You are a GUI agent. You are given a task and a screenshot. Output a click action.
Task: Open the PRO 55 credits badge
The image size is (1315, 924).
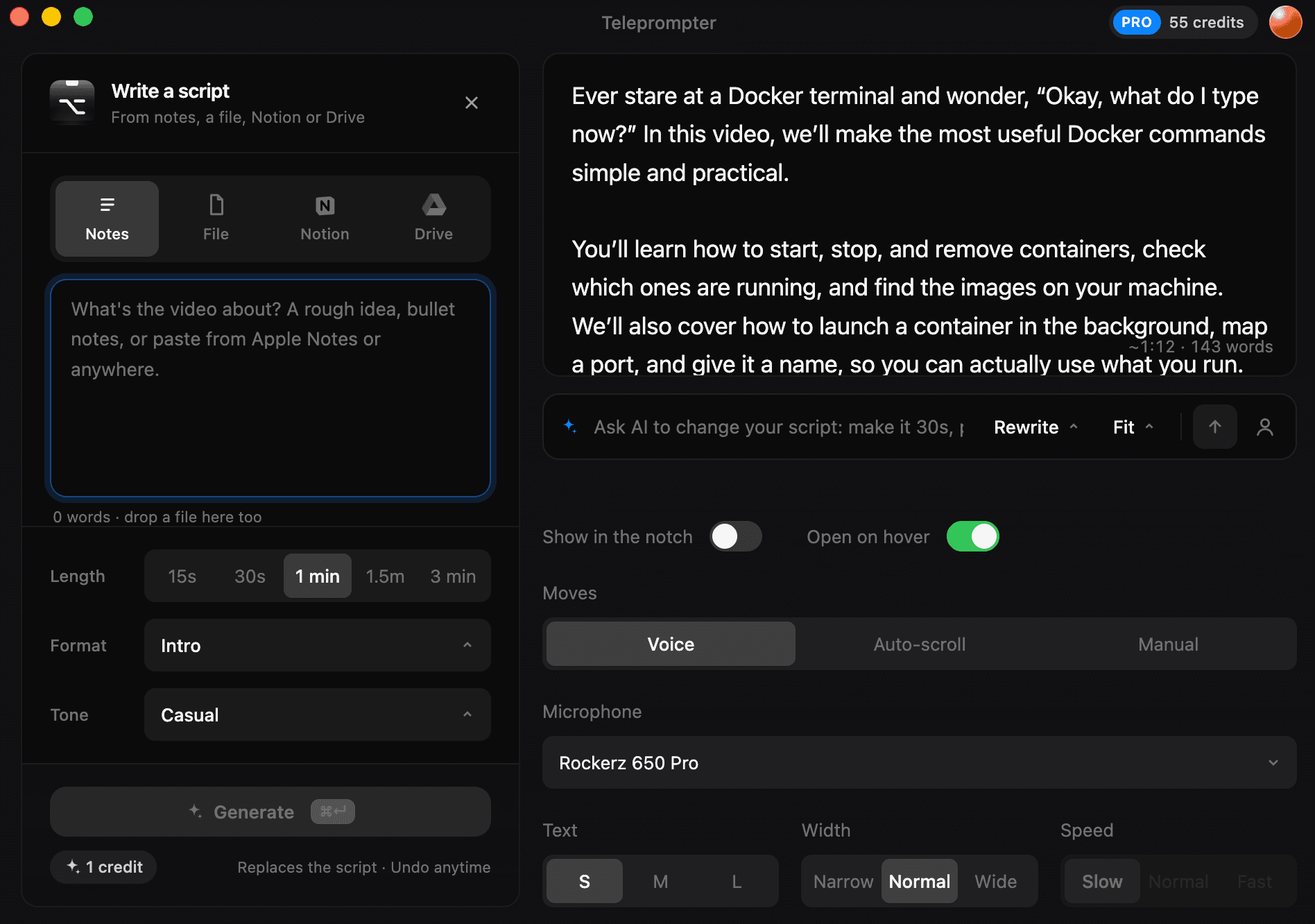1183,22
